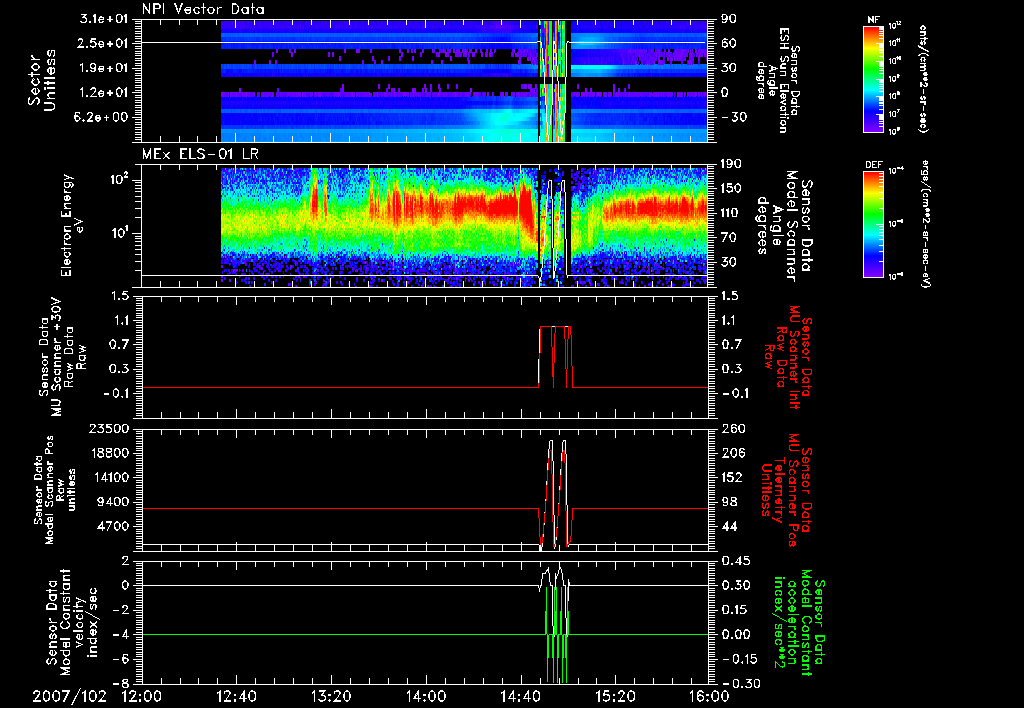Click the "MEx ELS-01 LR" panel title

[x=198, y=155]
